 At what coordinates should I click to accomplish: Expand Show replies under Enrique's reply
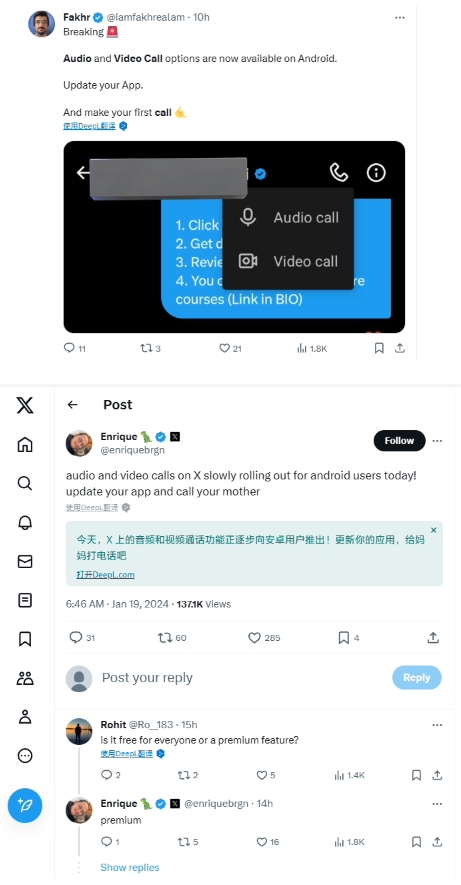click(130, 868)
